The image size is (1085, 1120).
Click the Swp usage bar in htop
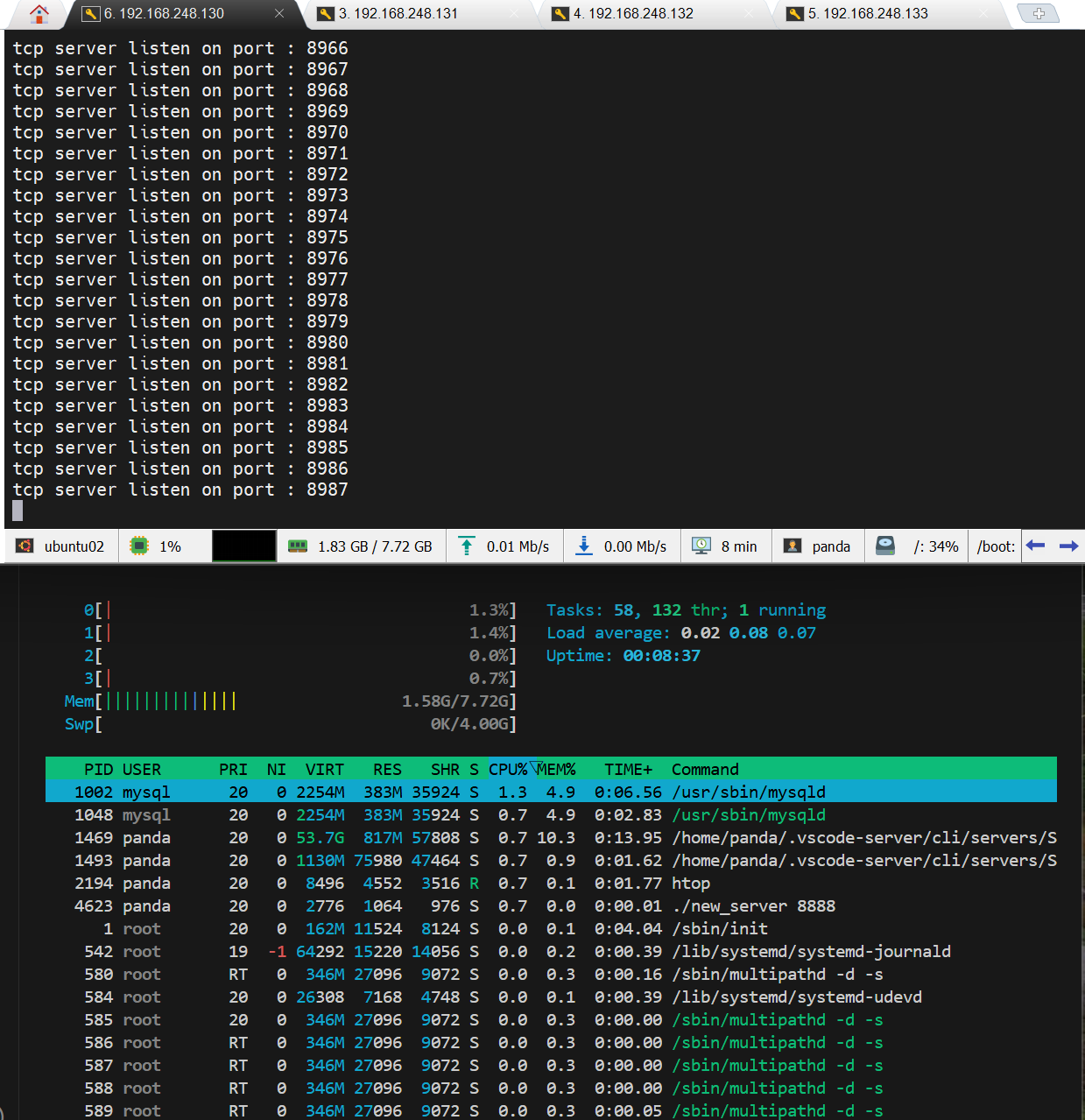pos(290,724)
